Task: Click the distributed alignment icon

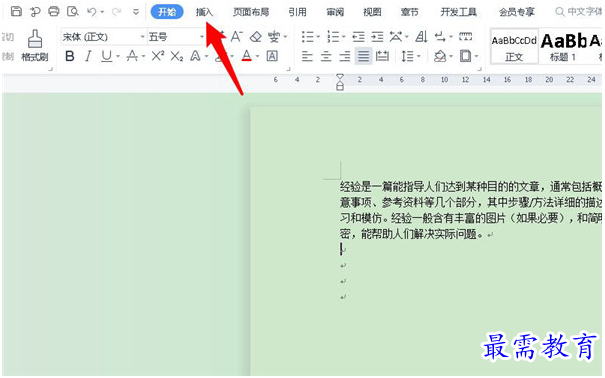Action: click(x=382, y=57)
